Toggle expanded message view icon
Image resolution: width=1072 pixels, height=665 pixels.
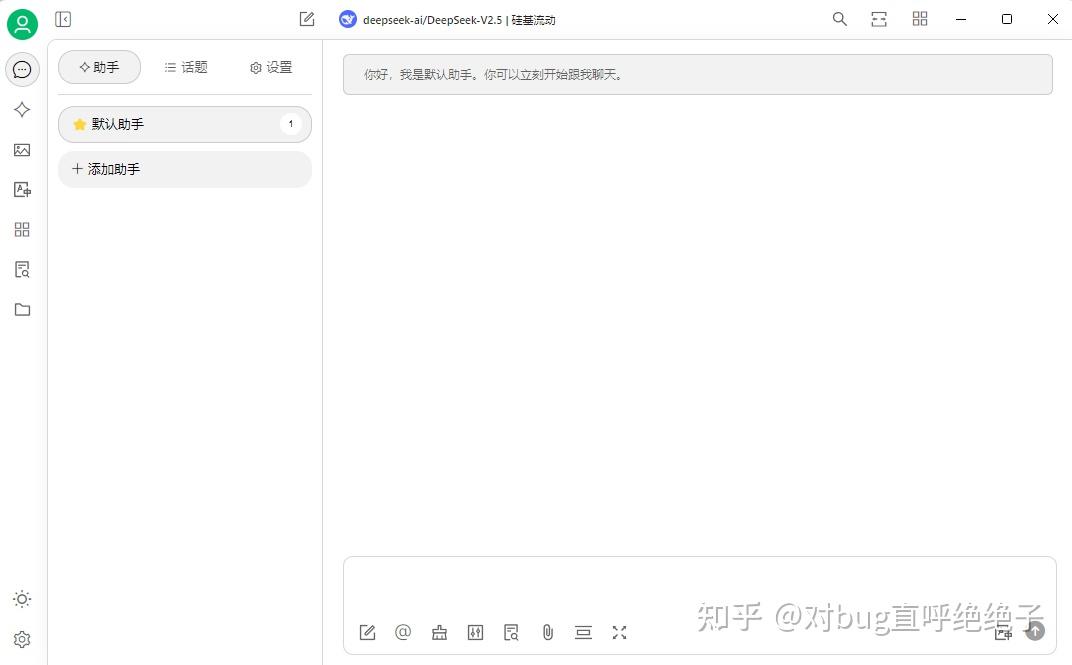(x=583, y=632)
